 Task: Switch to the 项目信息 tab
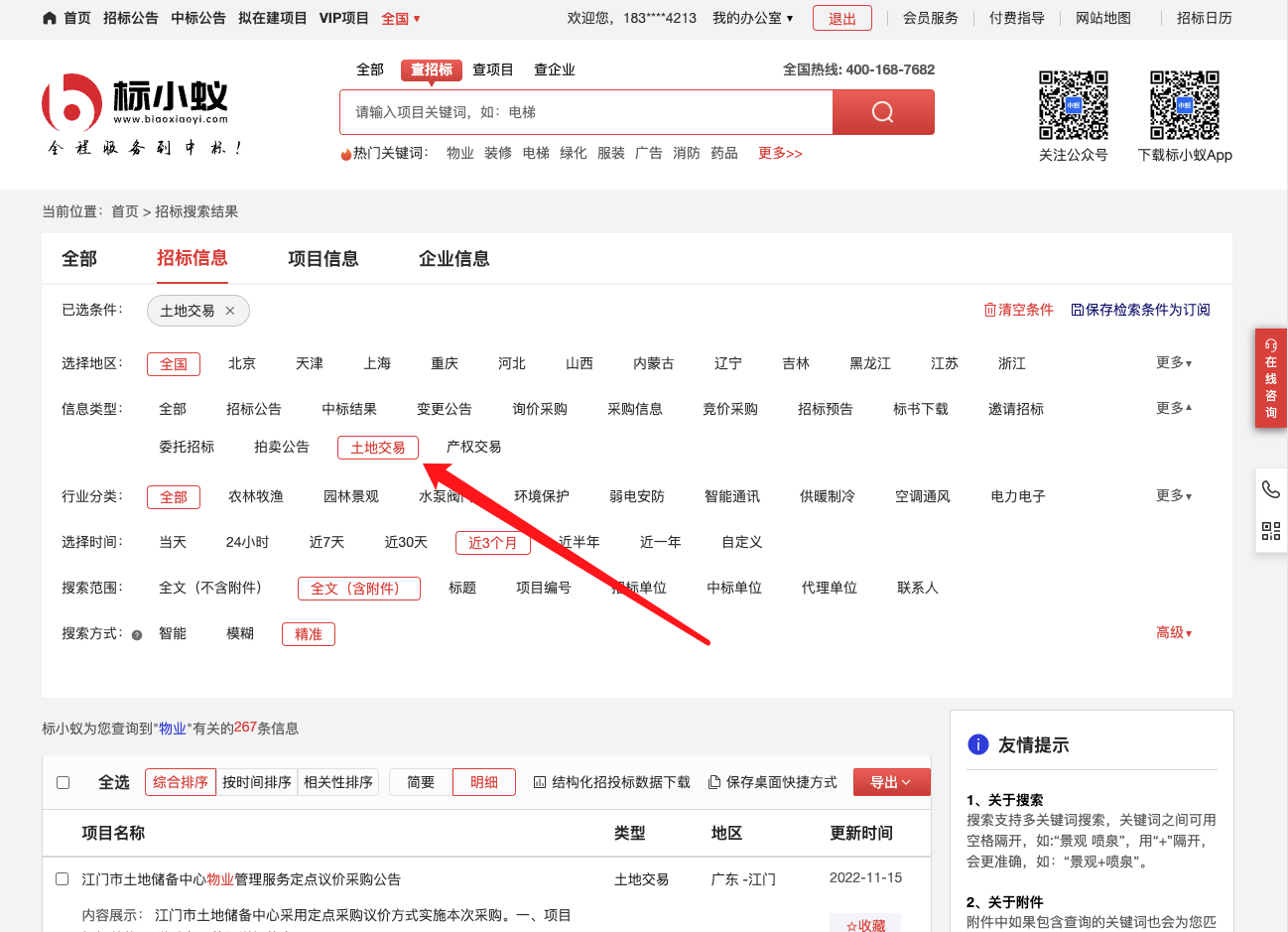[322, 259]
